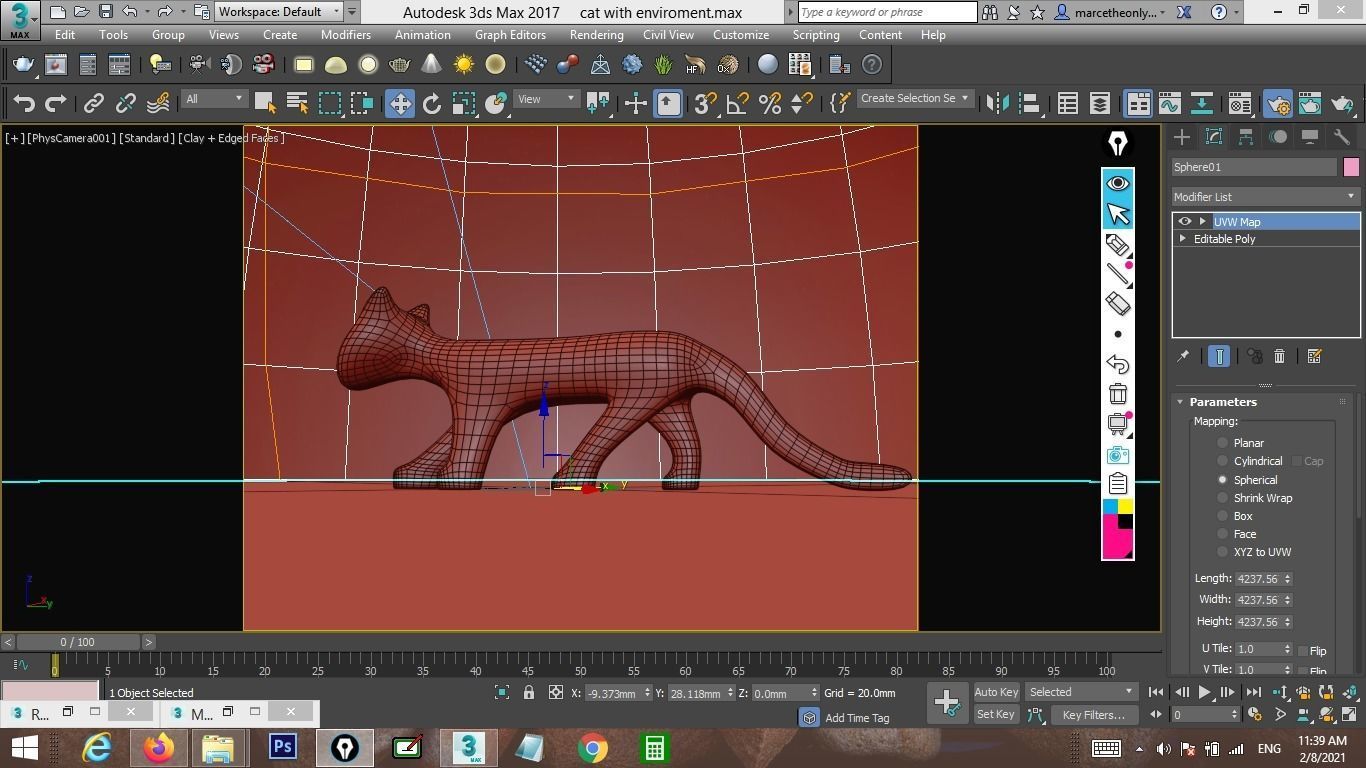
Task: Open the Edit menu
Action: click(x=65, y=35)
